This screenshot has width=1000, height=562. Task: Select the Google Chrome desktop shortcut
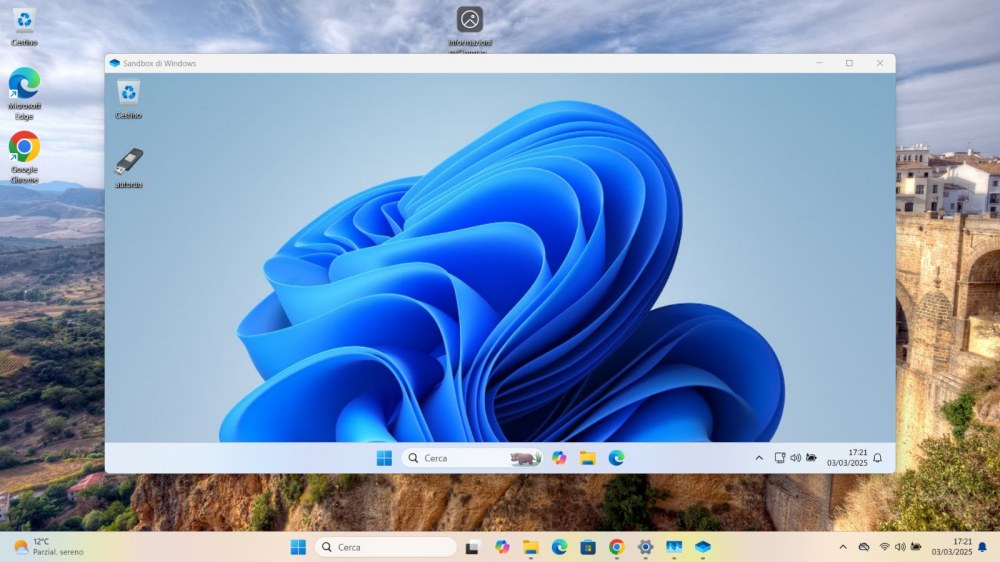tap(24, 158)
